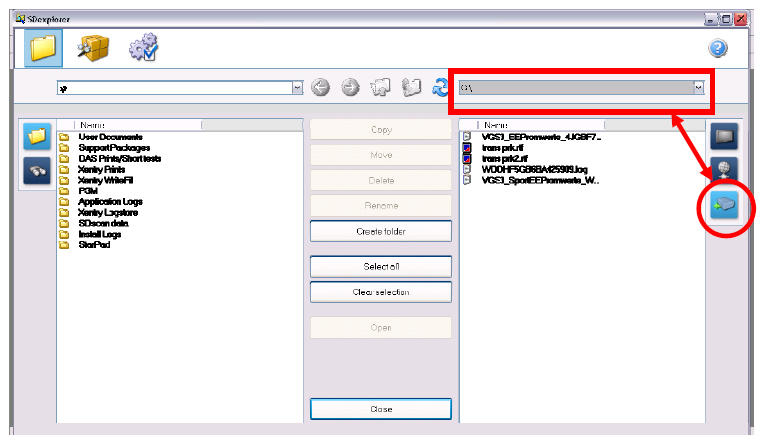Screen dimensions: 766x444
Task: Select the network globe icon on right sidebar
Action: [724, 170]
